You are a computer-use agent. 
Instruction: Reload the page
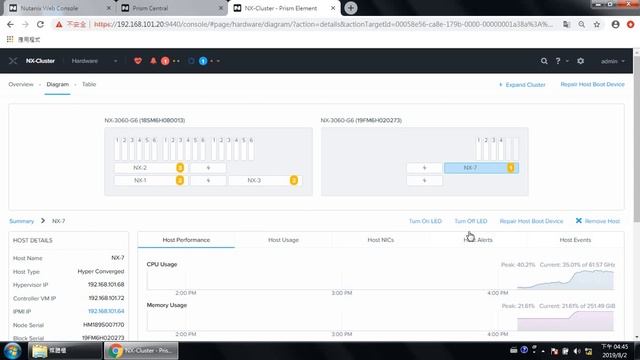[40, 24]
